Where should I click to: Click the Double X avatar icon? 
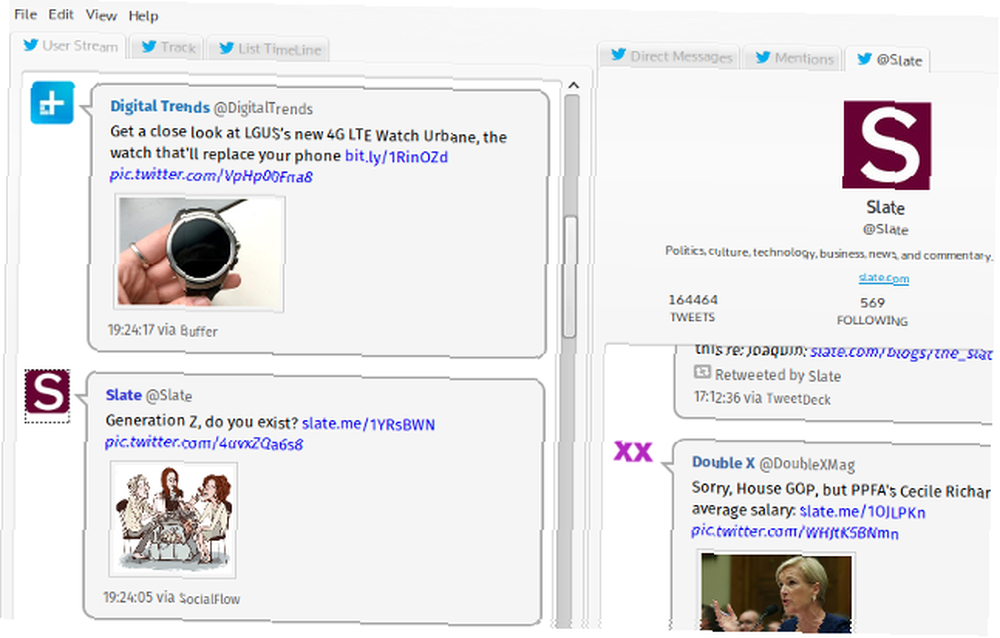pos(633,452)
